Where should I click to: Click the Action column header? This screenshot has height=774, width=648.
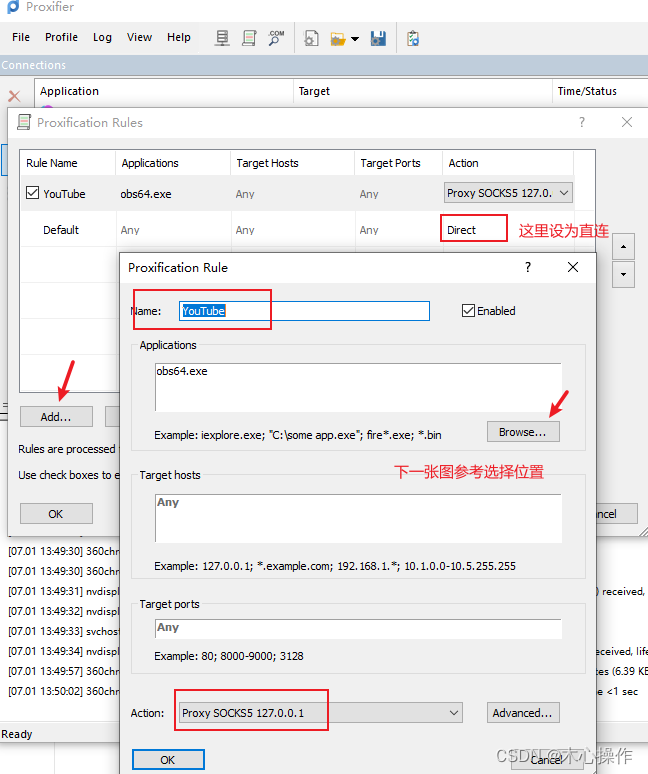click(x=508, y=163)
